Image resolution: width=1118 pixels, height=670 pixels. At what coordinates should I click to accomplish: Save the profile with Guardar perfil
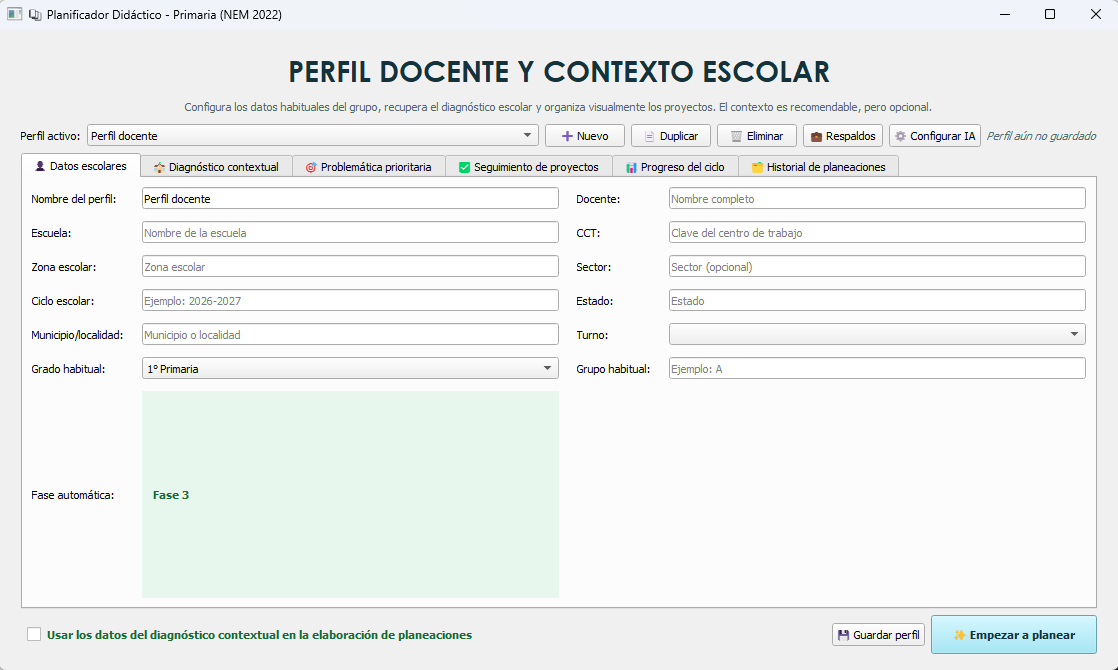point(878,634)
